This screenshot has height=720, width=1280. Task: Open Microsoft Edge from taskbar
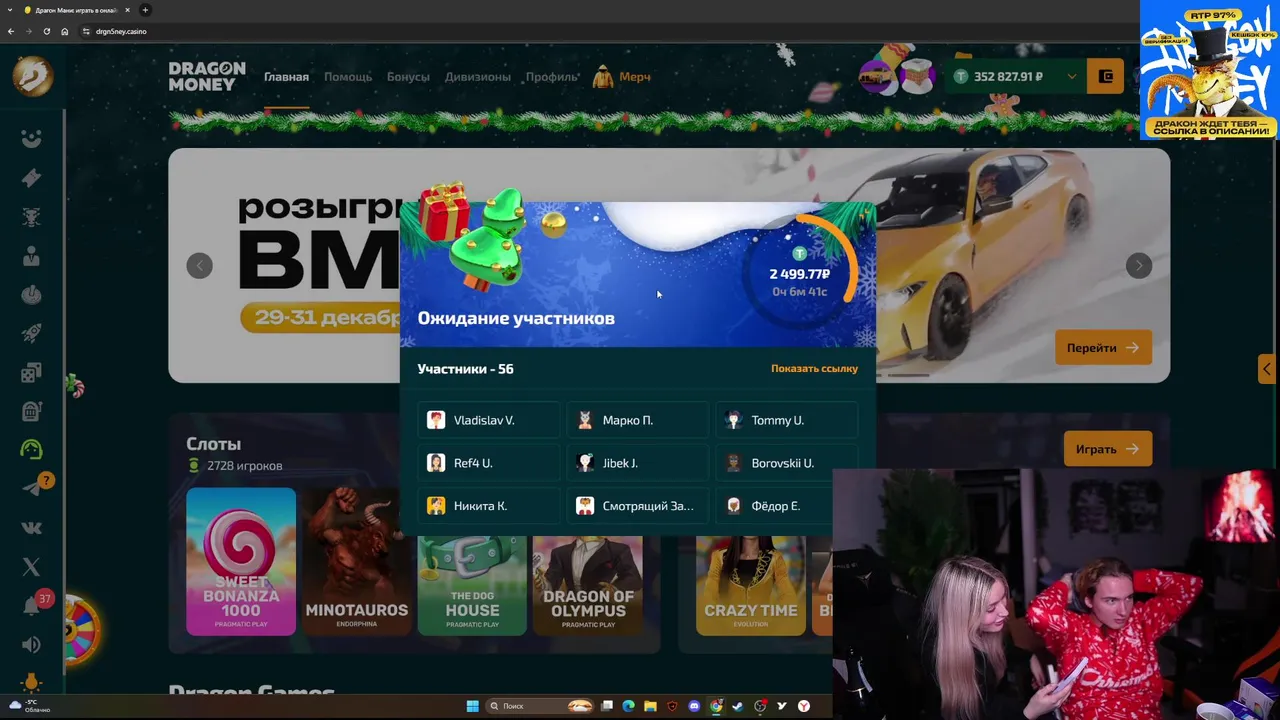coord(628,706)
